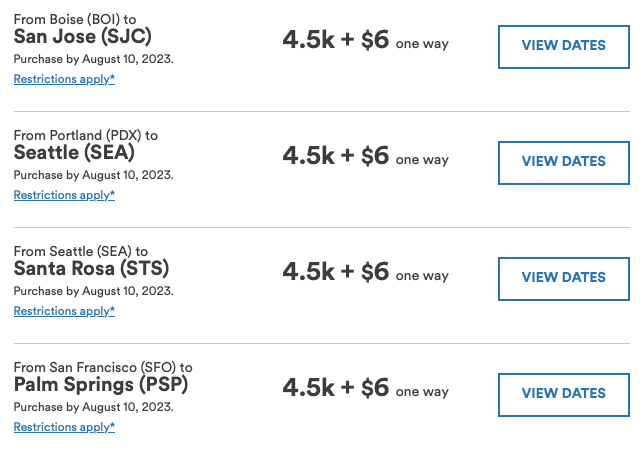Click the 'From San Francisco (SFO) to' text
Image resolution: width=641 pixels, height=451 pixels.
pos(103,367)
